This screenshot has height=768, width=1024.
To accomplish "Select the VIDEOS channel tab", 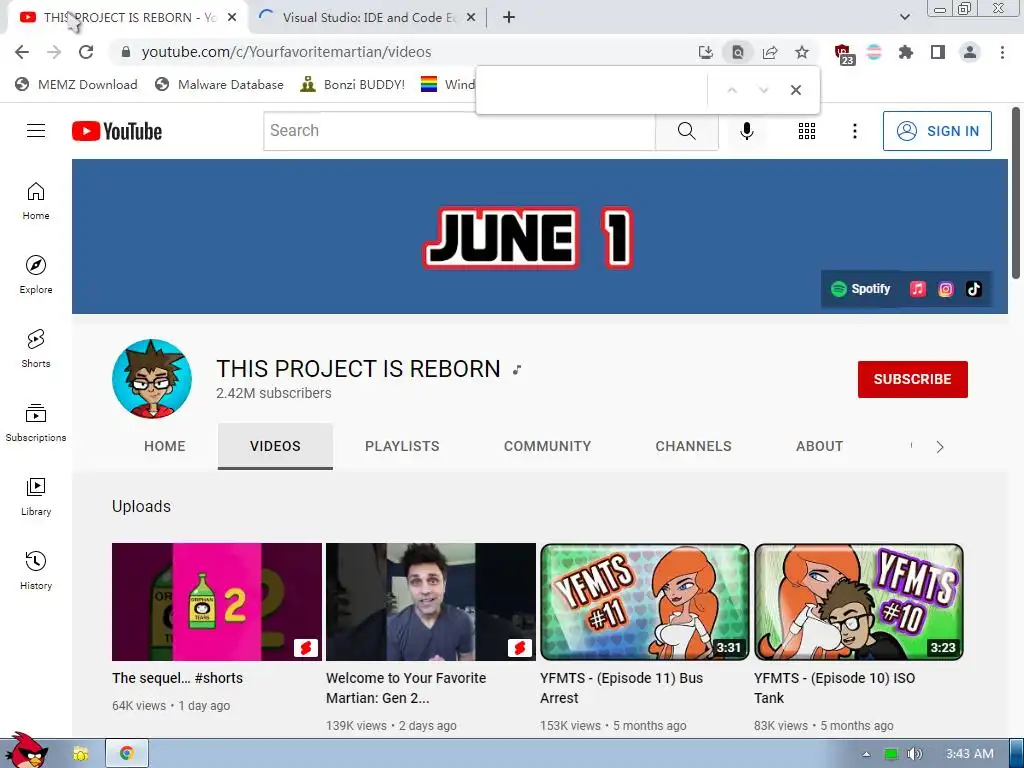I will 275,446.
